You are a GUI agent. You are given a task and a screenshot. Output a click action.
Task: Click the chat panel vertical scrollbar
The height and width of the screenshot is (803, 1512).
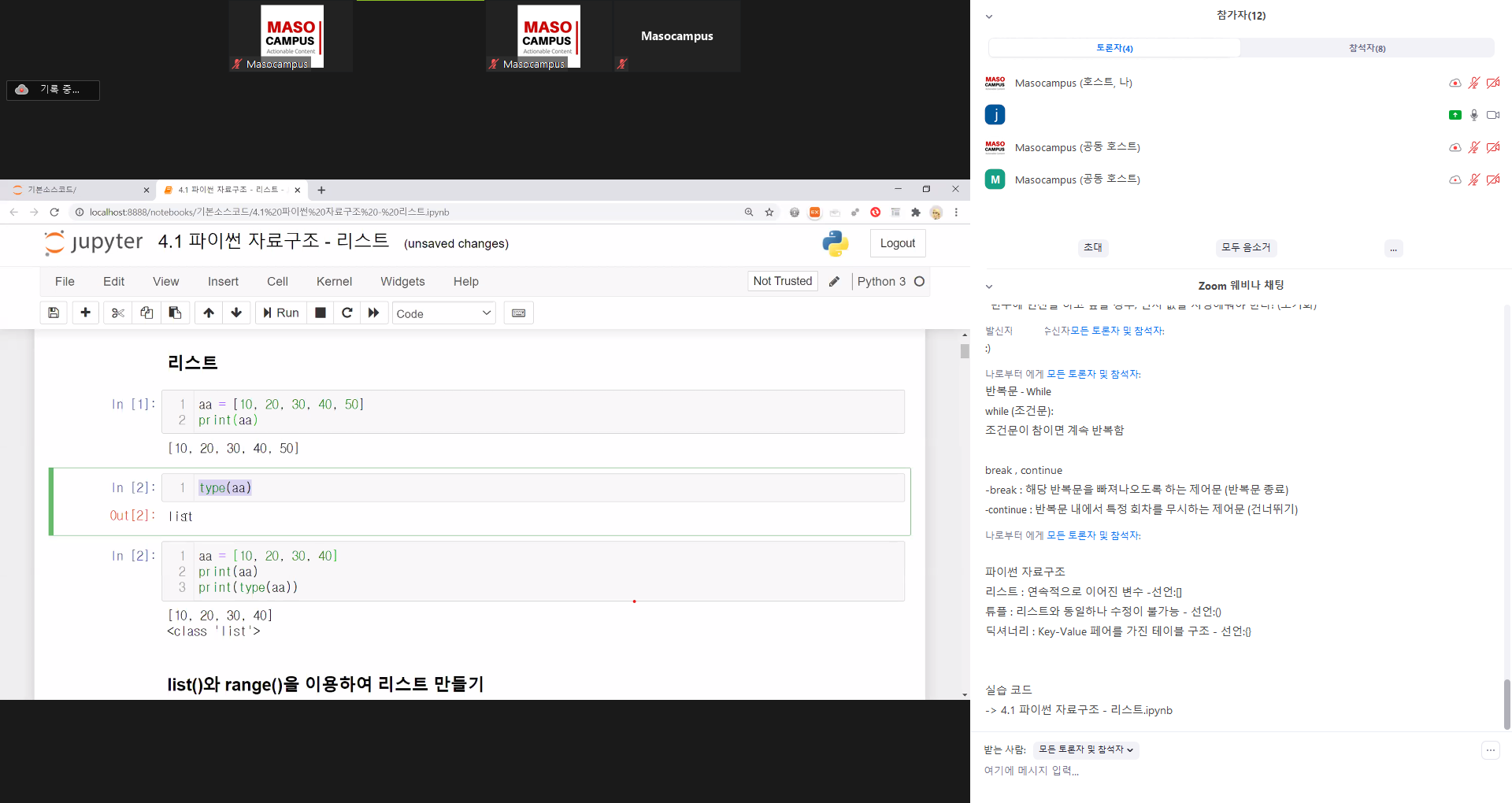pyautogui.click(x=1506, y=704)
